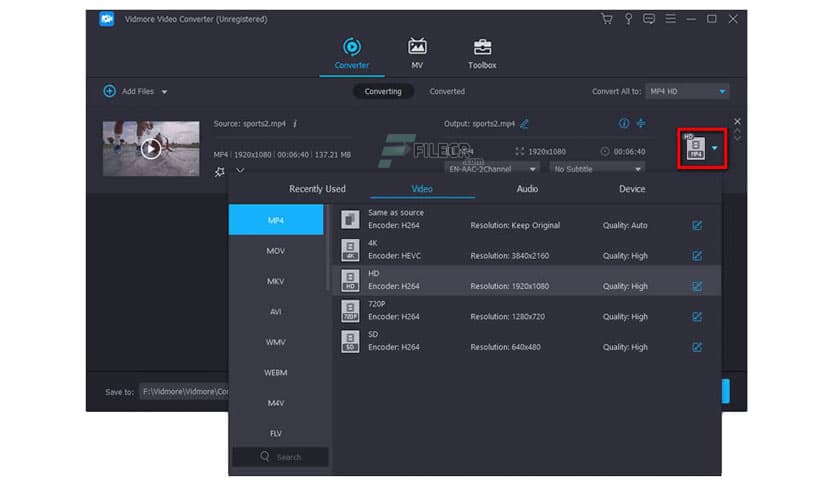Click the source info icon beside sports2.mp4
This screenshot has width=836, height=484.
pos(295,124)
